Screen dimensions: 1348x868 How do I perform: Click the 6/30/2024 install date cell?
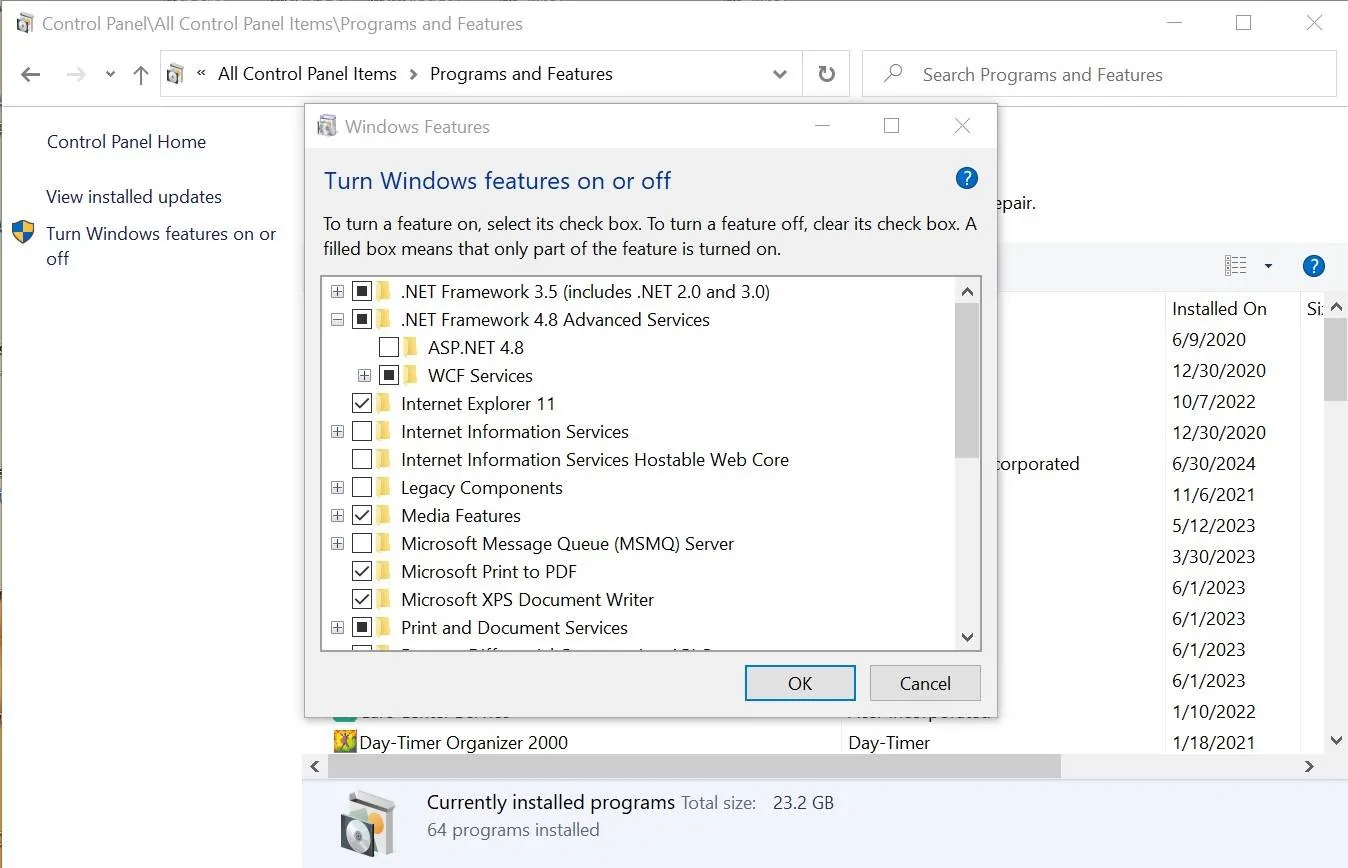point(1213,464)
